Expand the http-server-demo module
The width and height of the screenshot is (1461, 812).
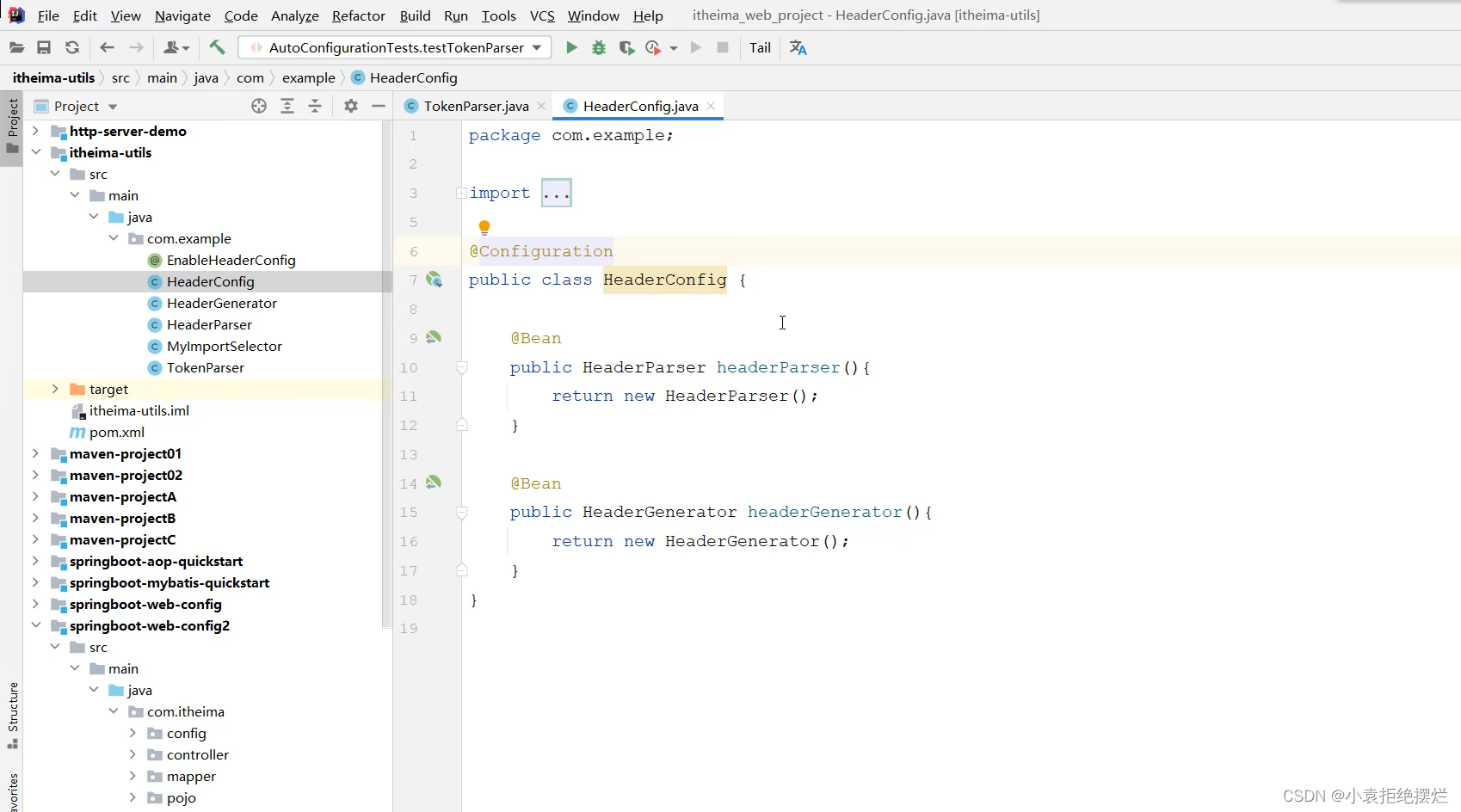coord(35,131)
